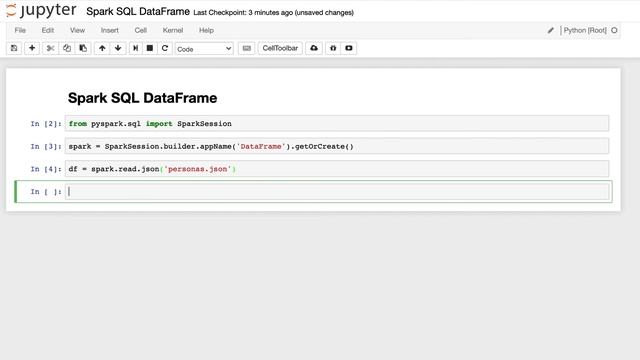Select the Spark SQL DataFrame heading cell
The height and width of the screenshot is (360, 640).
pos(142,98)
